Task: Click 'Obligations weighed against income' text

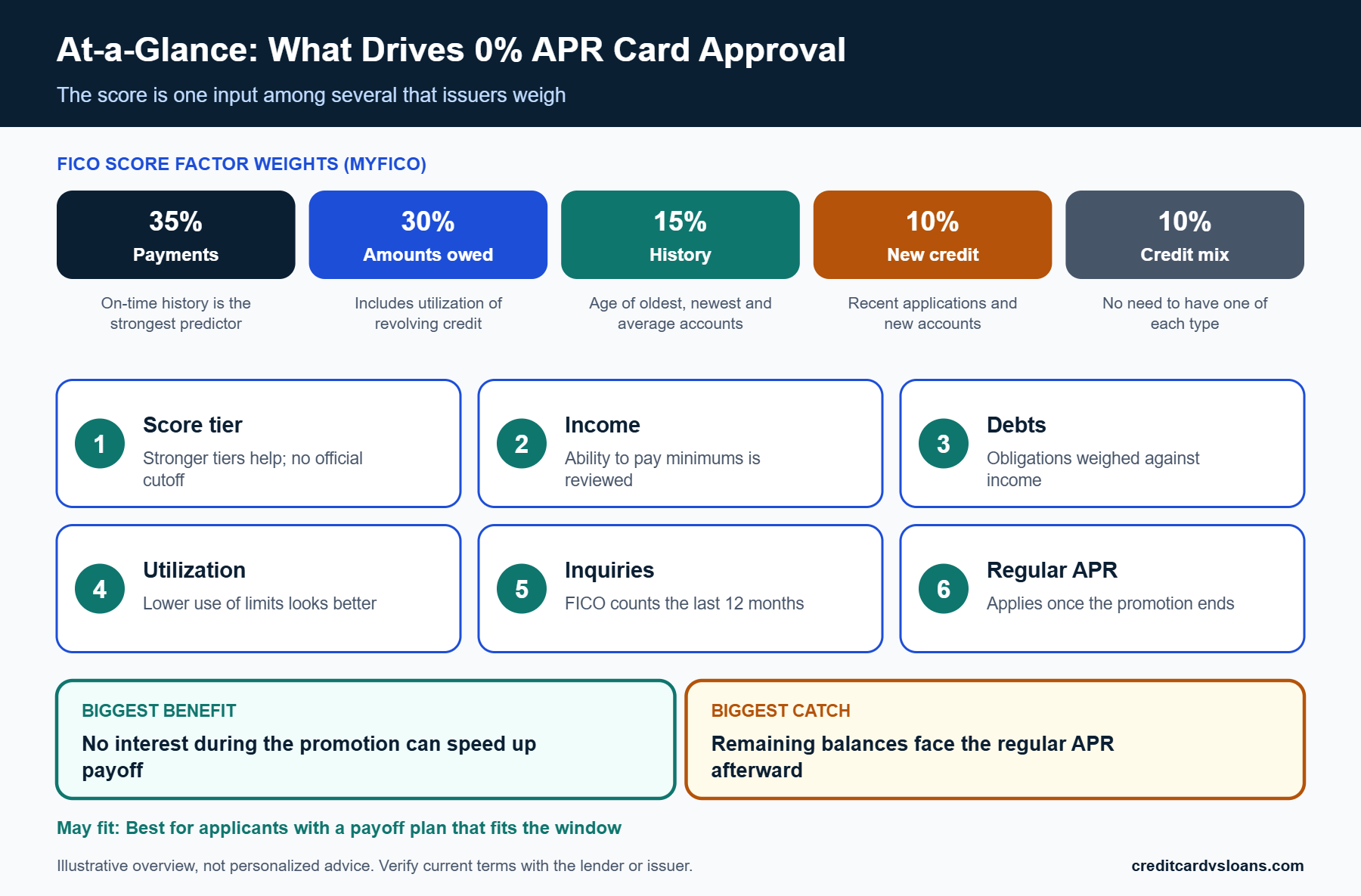Action: point(1093,469)
